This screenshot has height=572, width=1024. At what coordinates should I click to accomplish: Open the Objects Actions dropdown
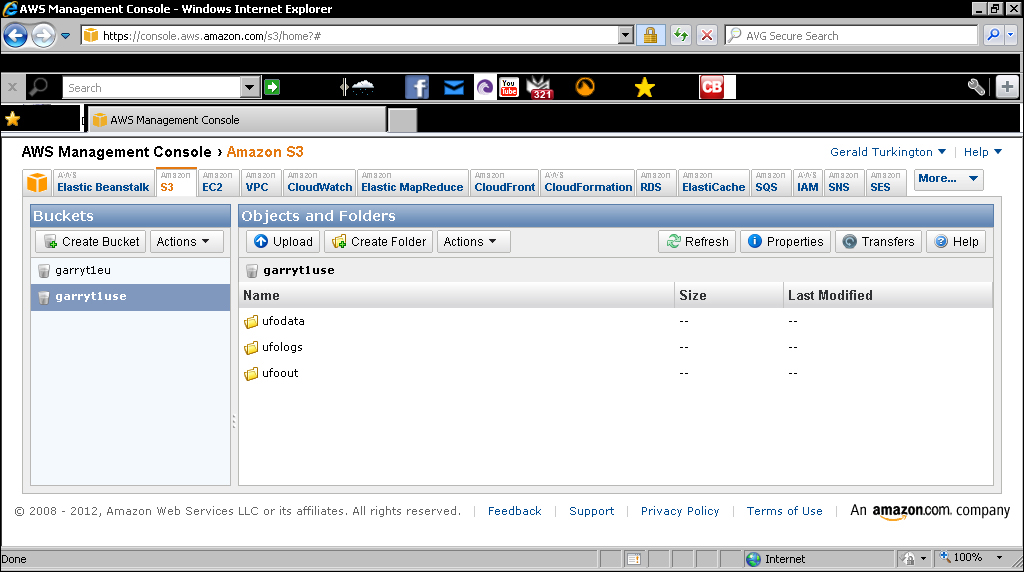(x=473, y=242)
